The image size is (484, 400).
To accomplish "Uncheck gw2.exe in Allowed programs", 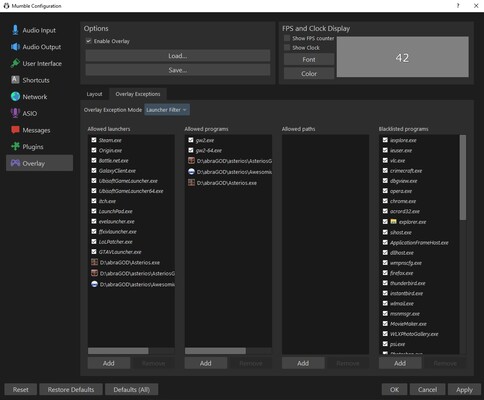I will coord(191,140).
